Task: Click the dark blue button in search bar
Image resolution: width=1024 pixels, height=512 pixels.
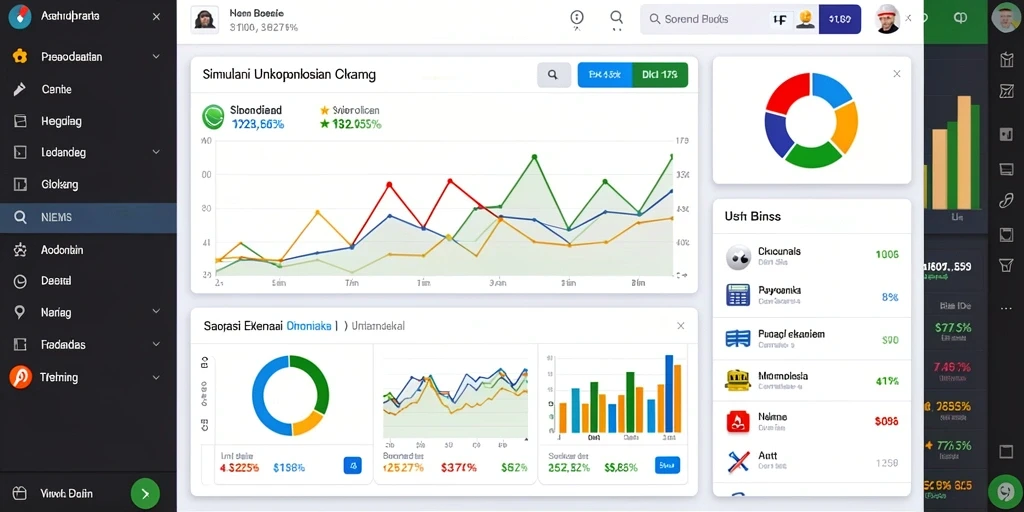Action: click(x=839, y=20)
